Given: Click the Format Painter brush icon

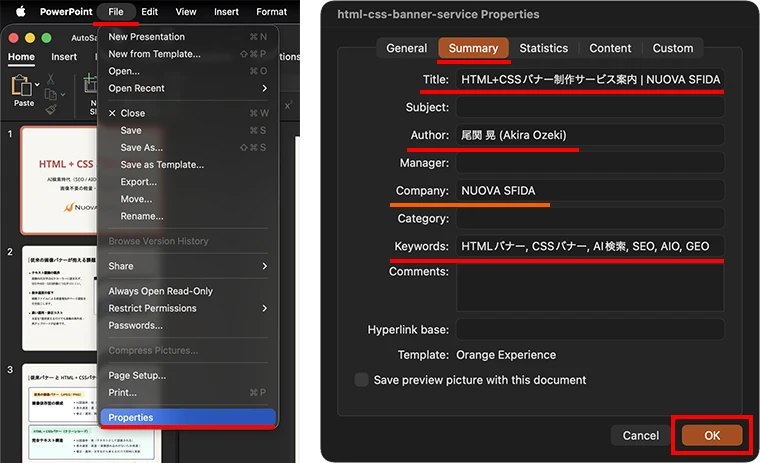Looking at the screenshot, I should click(50, 110).
